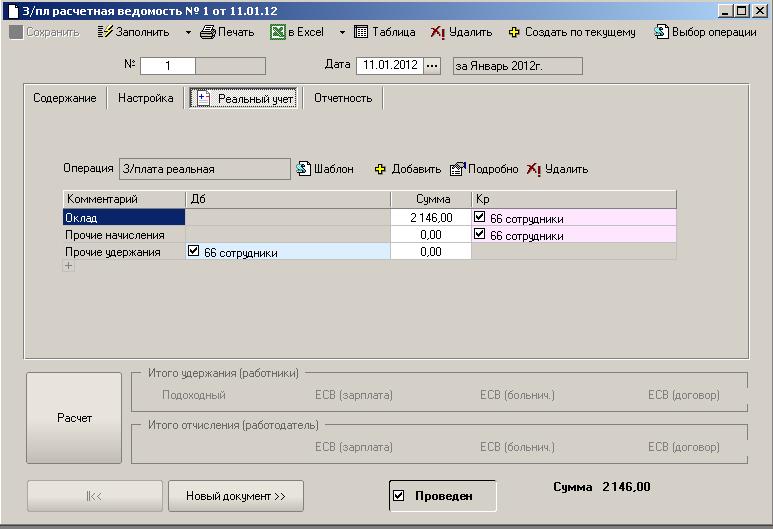Switch to the Отчетность tab

(343, 98)
